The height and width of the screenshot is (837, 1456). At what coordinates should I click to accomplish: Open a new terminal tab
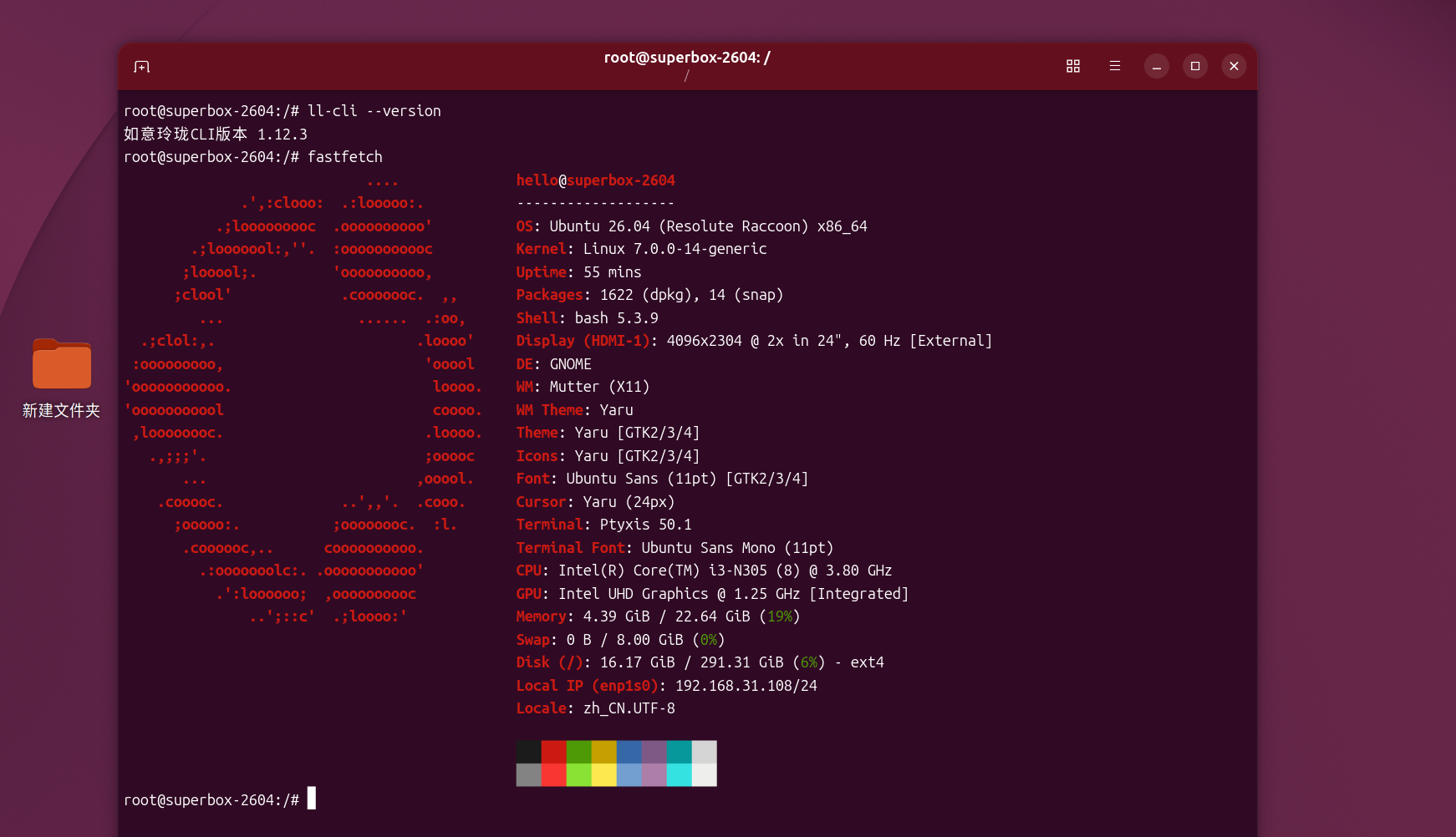(142, 67)
